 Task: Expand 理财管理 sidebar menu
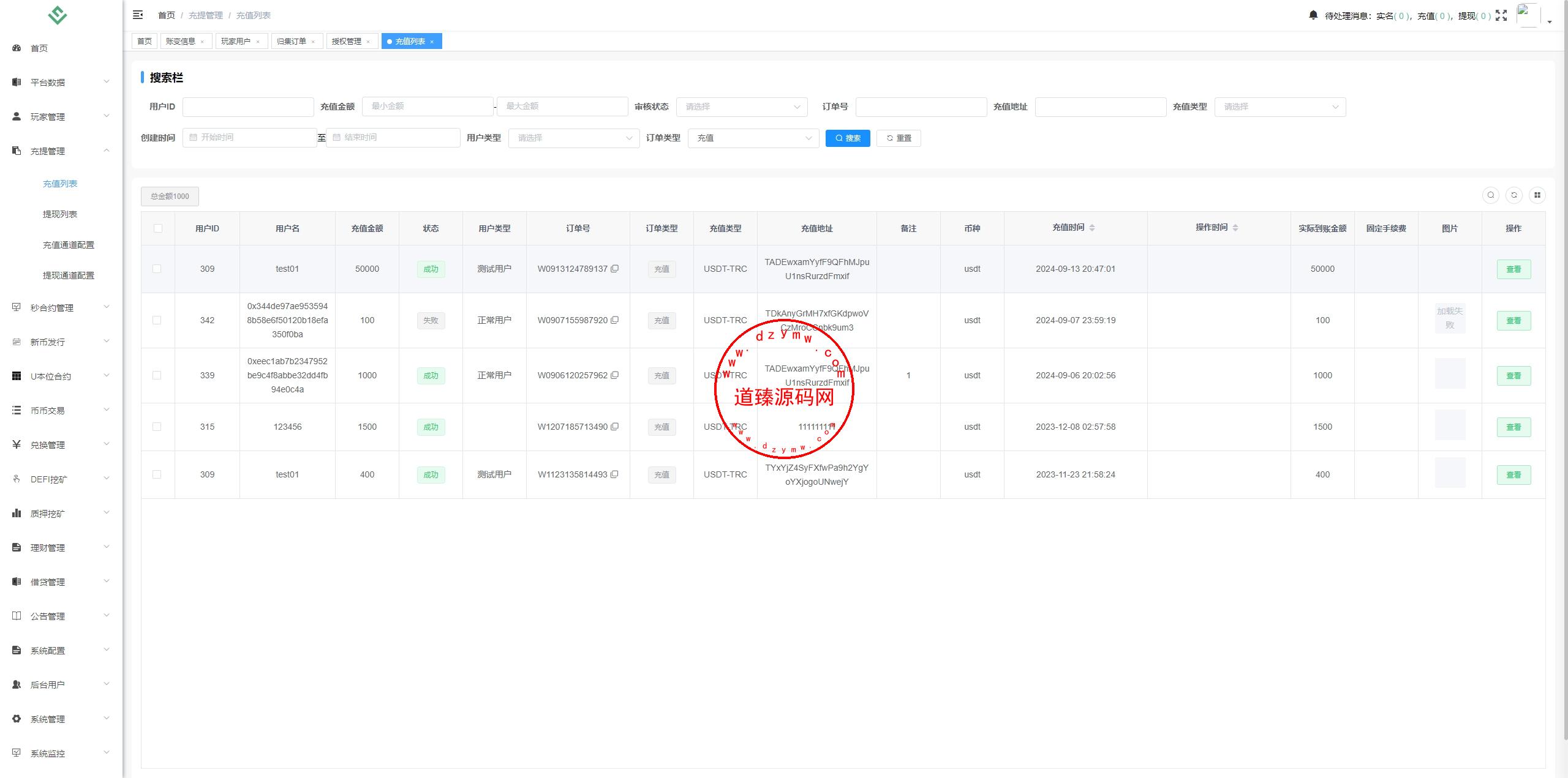pyautogui.click(x=61, y=547)
